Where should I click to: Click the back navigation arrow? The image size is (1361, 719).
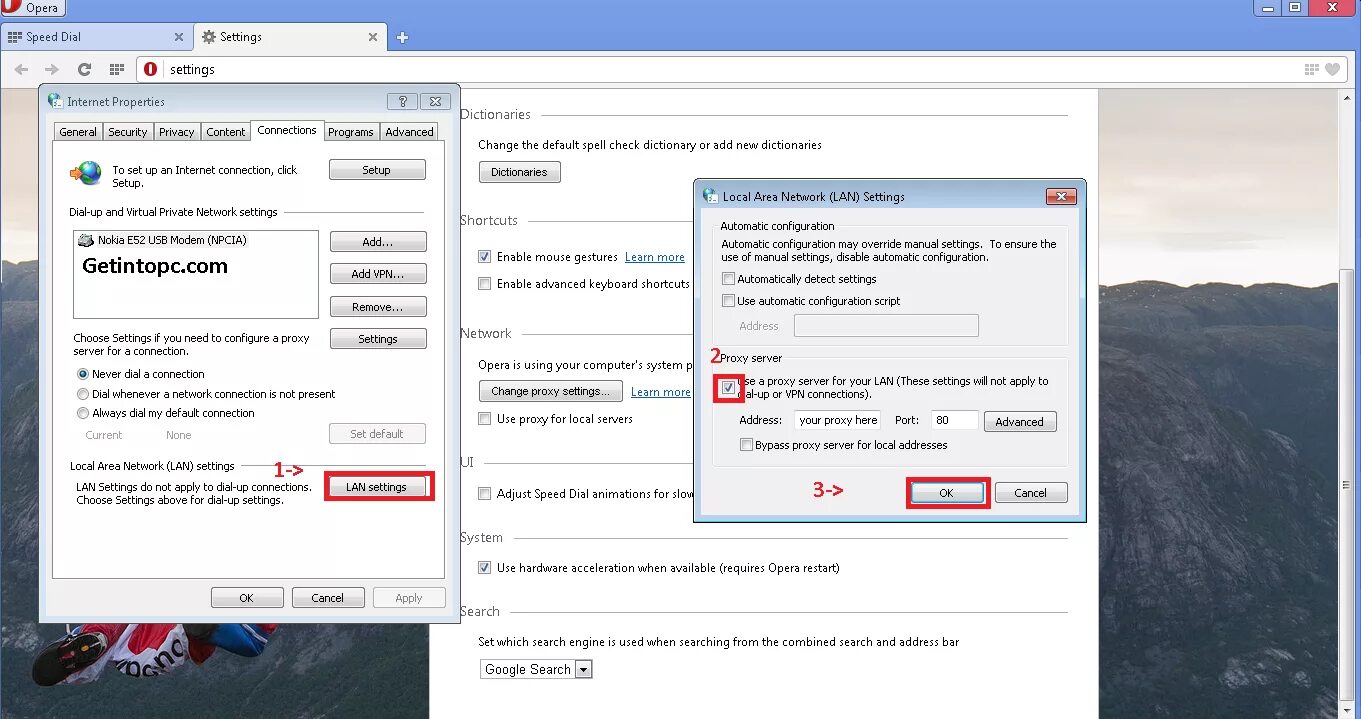[x=22, y=69]
